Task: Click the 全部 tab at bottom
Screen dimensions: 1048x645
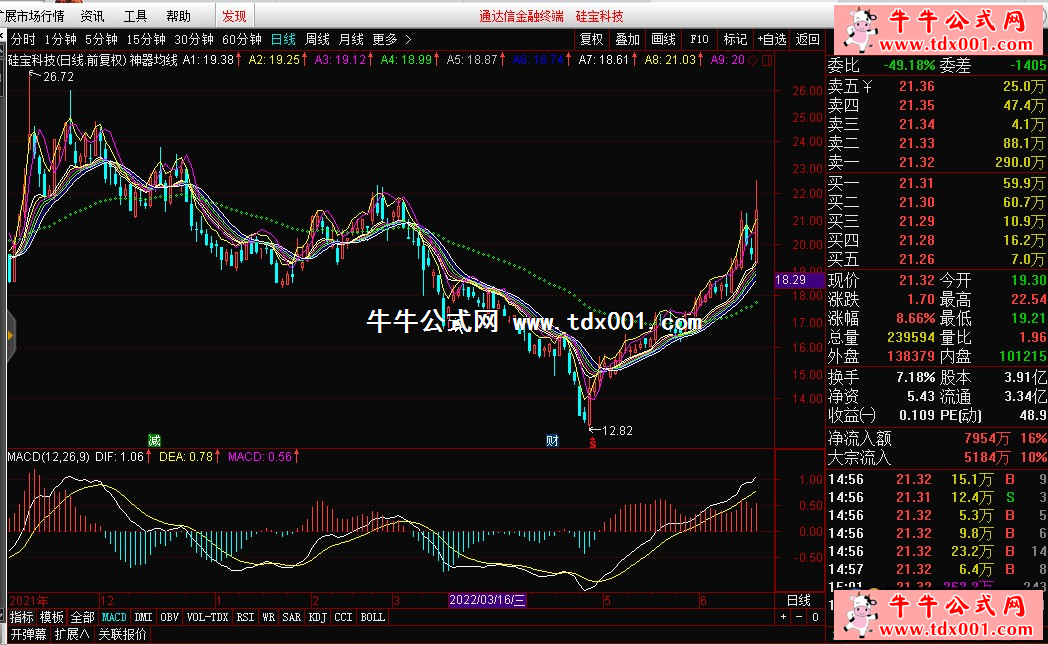Action: (x=82, y=617)
